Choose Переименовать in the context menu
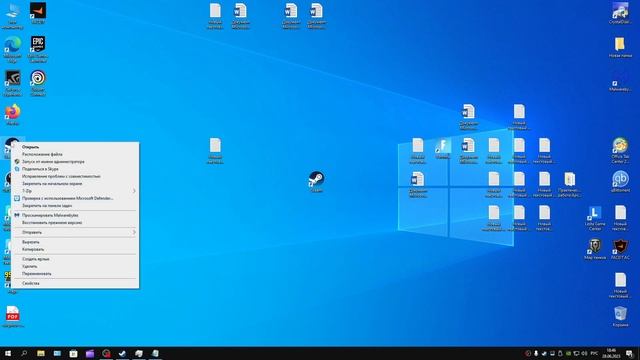This screenshot has width=640, height=360. tap(75, 274)
